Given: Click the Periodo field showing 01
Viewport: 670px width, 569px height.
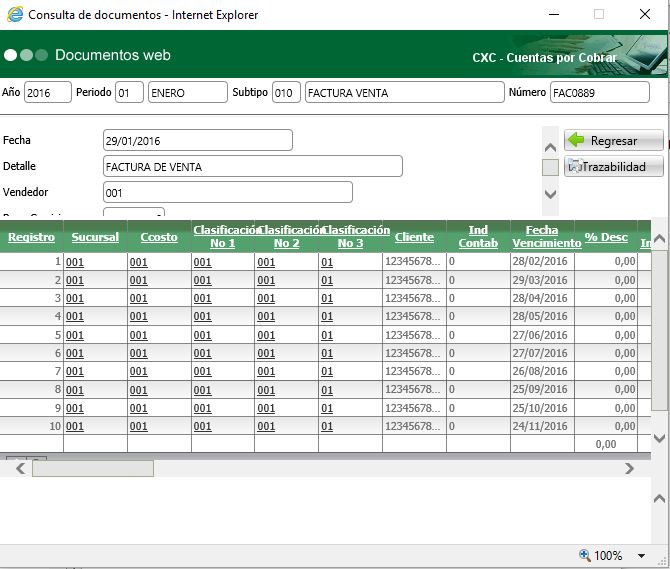Looking at the screenshot, I should (129, 92).
